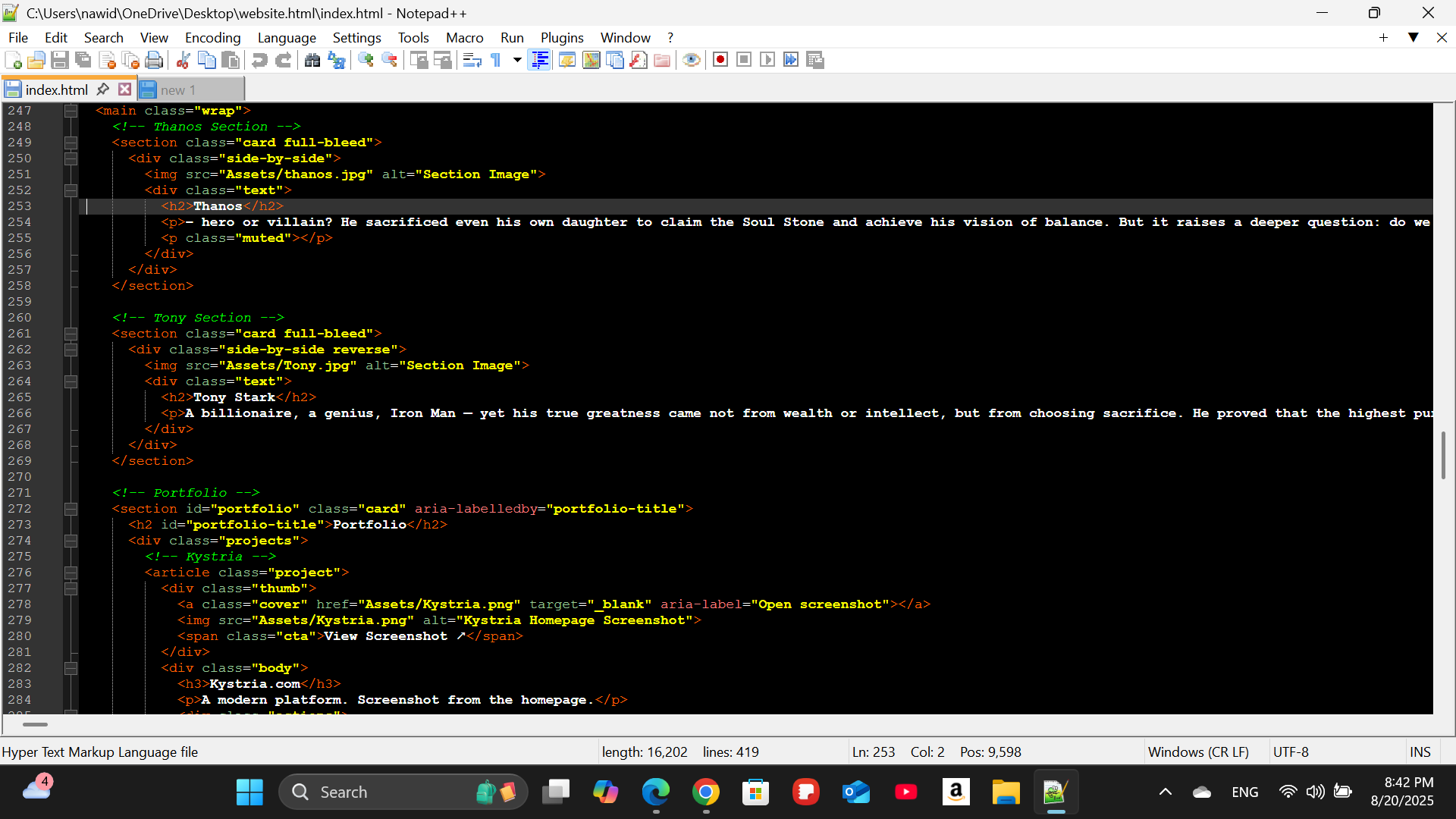Click the Paste toolbar icon
The width and height of the screenshot is (1456, 819).
click(x=231, y=60)
